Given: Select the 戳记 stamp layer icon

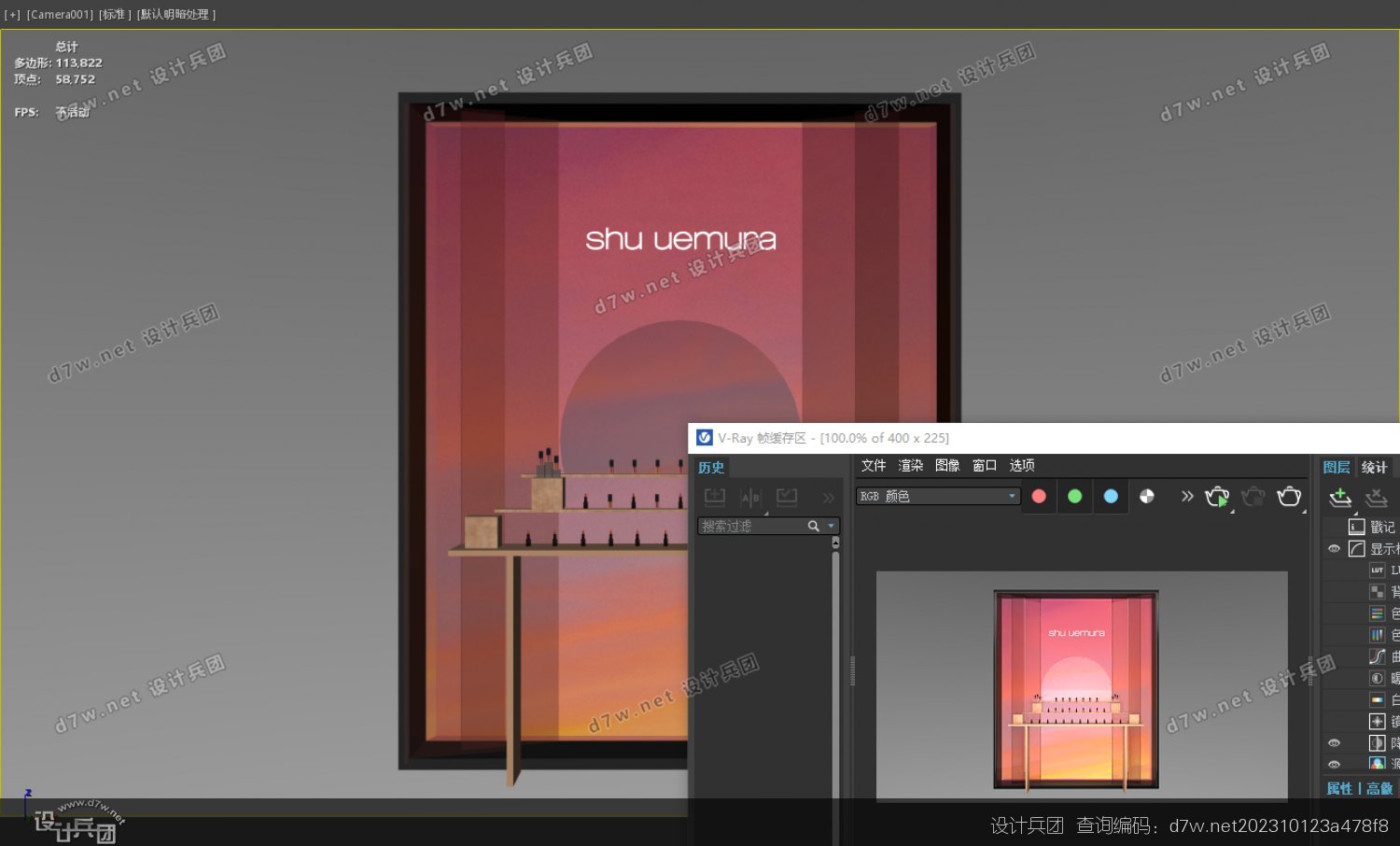Looking at the screenshot, I should (1357, 527).
